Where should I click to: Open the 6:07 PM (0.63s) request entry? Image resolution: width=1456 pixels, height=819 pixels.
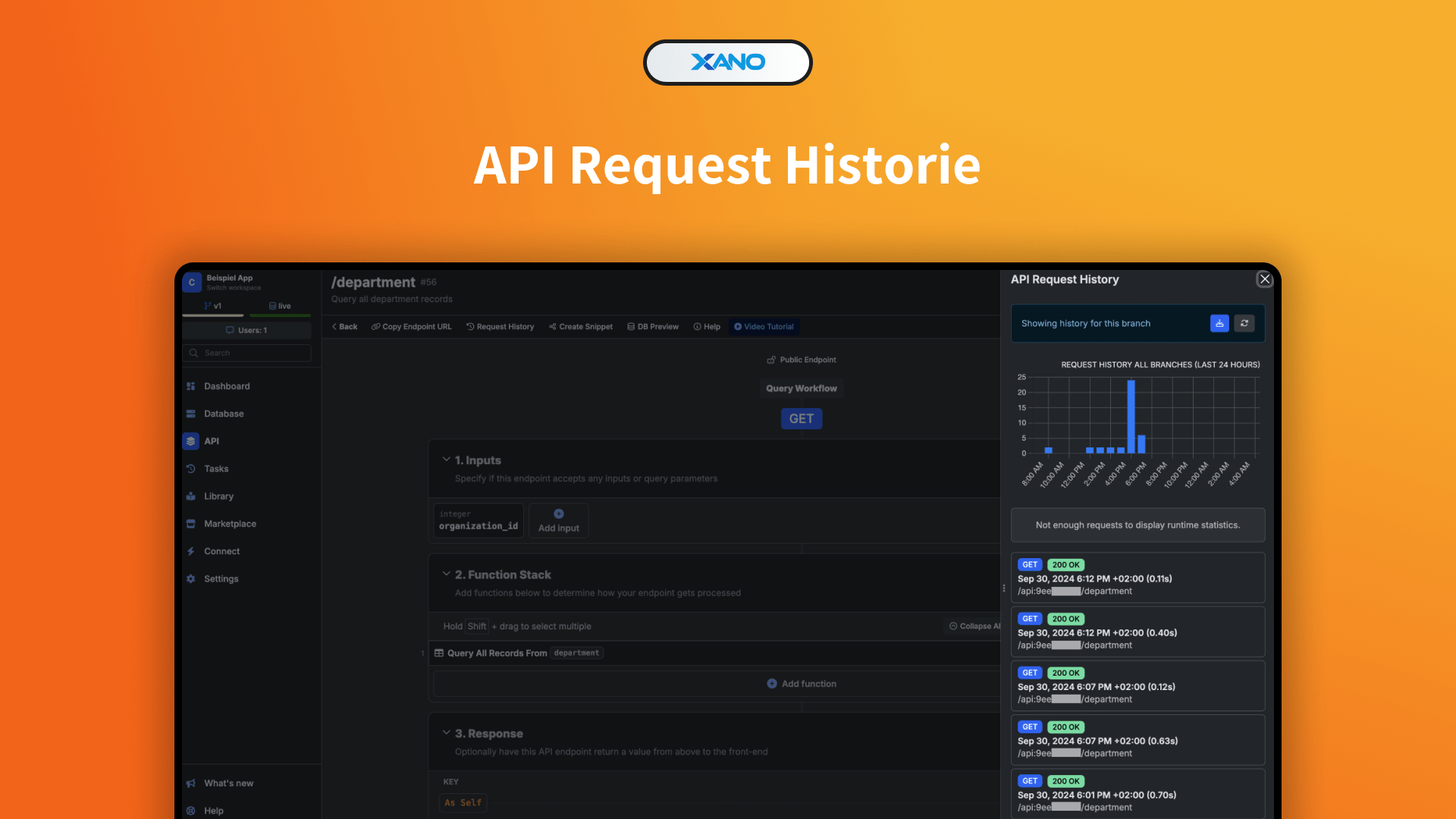click(x=1137, y=740)
